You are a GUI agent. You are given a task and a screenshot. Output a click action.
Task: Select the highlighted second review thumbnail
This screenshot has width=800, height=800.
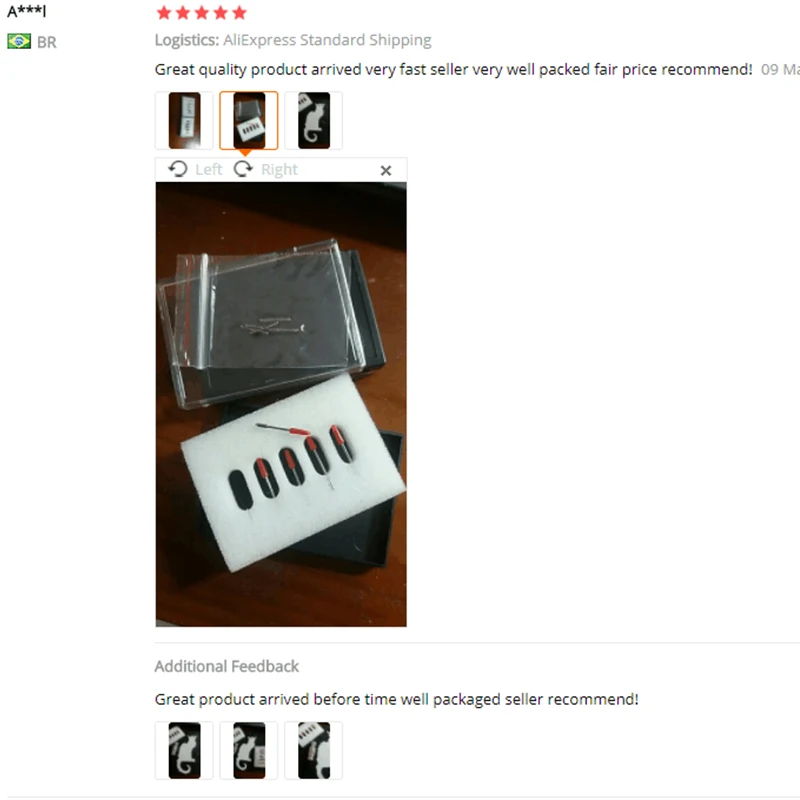[249, 120]
